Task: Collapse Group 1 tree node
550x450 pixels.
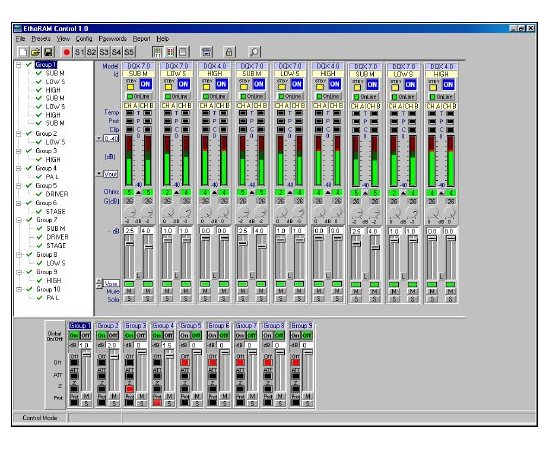Action: click(x=19, y=65)
